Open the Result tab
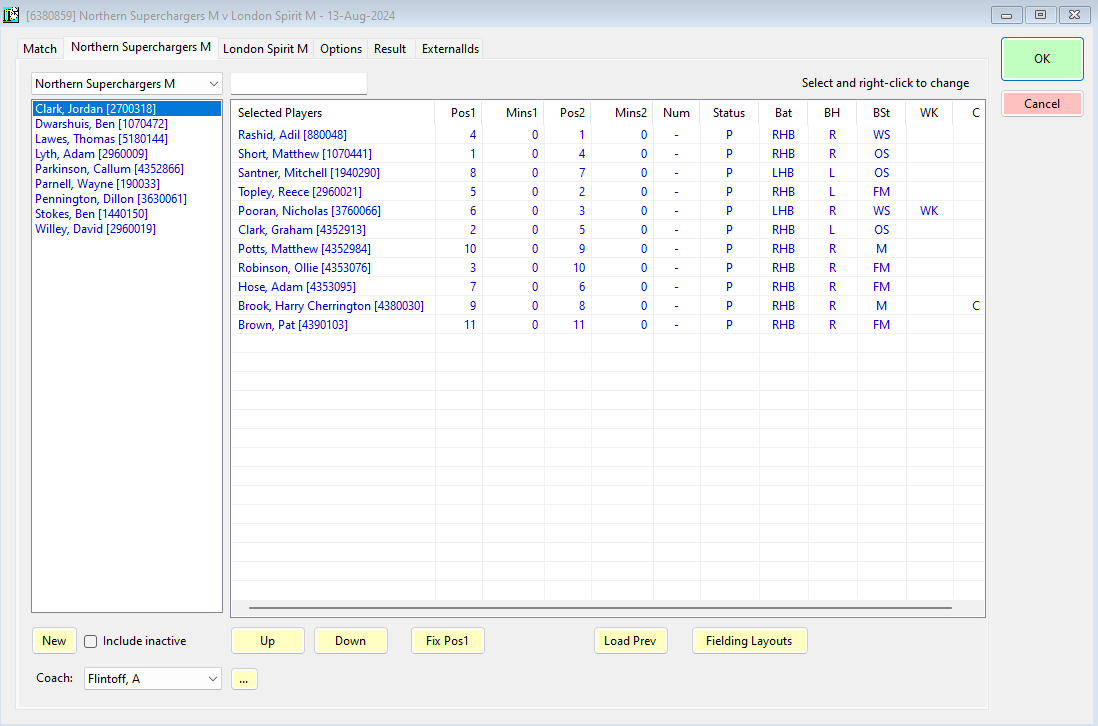This screenshot has width=1098, height=726. 390,49
